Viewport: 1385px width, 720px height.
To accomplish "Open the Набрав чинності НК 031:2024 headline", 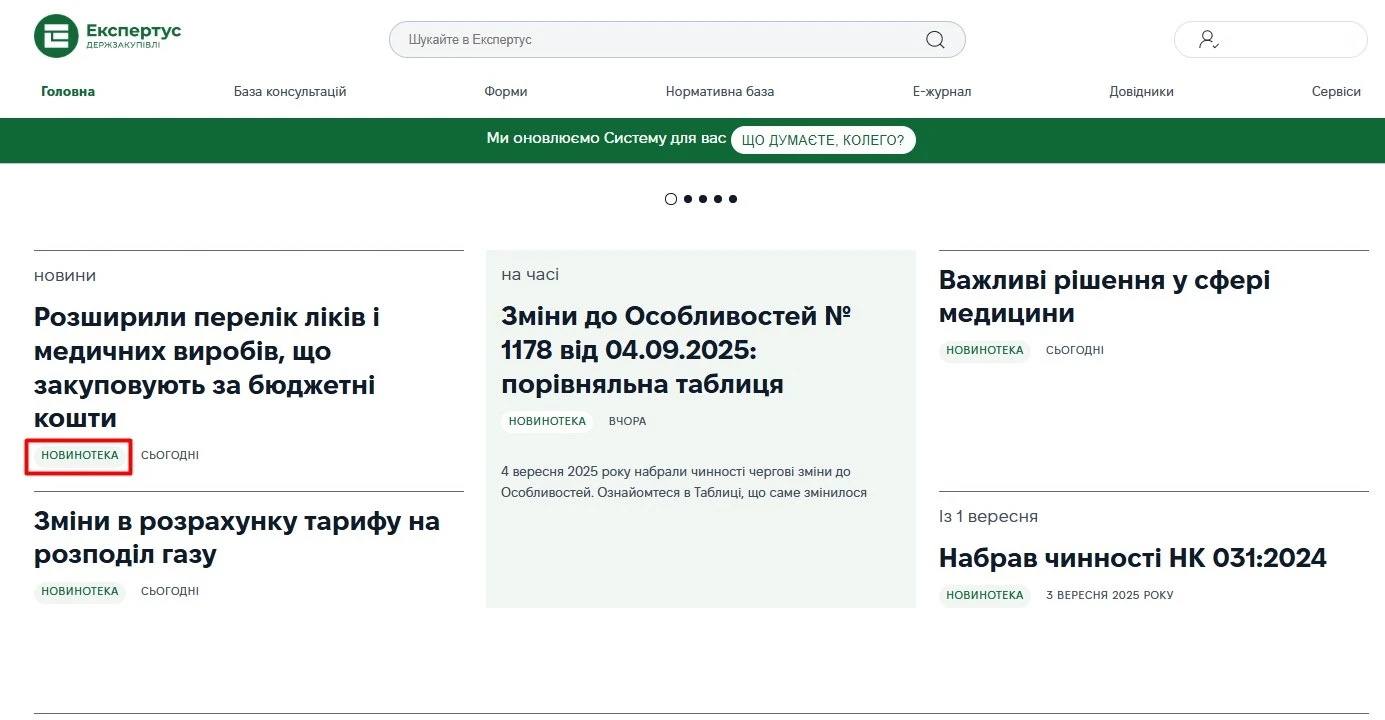I will (x=1132, y=558).
